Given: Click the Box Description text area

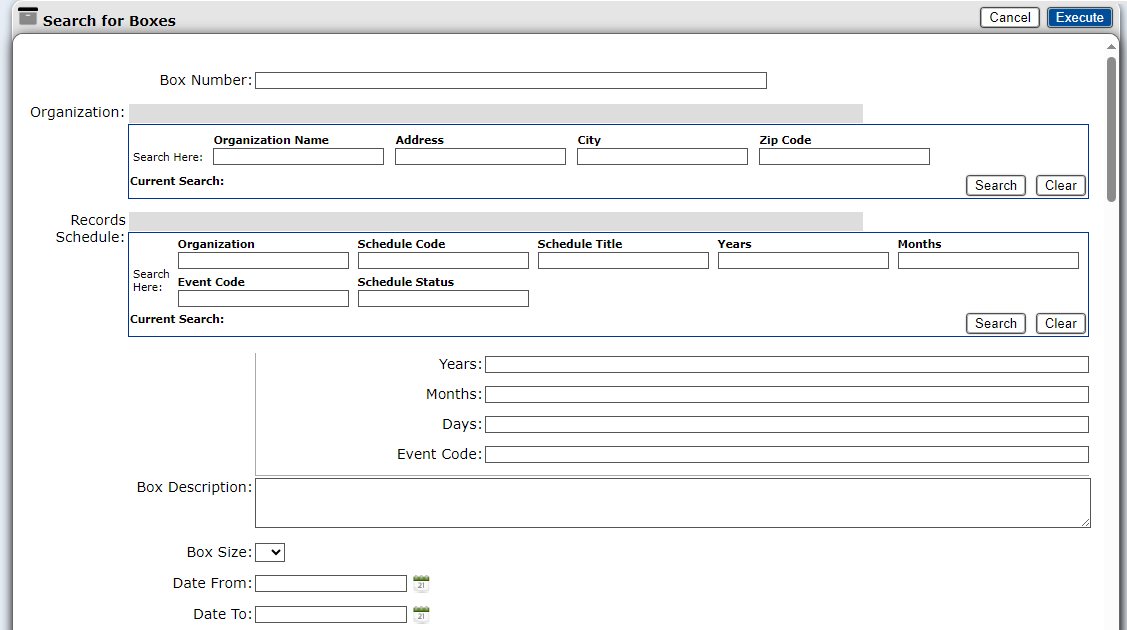Looking at the screenshot, I should pyautogui.click(x=672, y=502).
